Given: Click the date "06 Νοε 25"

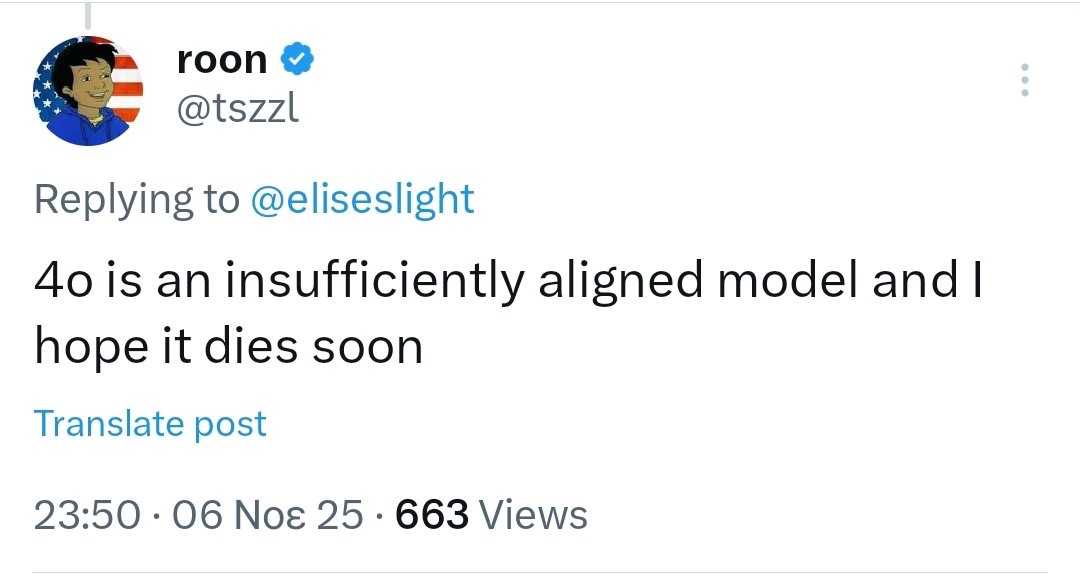Looking at the screenshot, I should pyautogui.click(x=268, y=515).
